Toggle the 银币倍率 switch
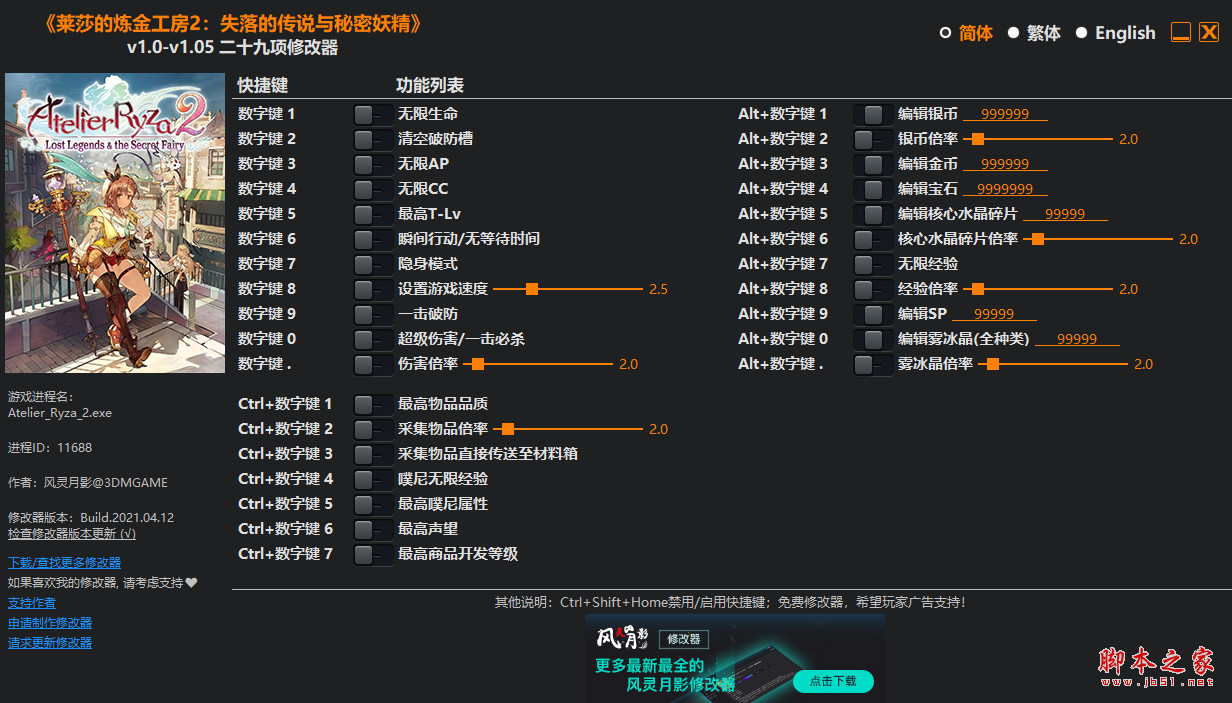This screenshot has width=1232, height=703. [873, 139]
